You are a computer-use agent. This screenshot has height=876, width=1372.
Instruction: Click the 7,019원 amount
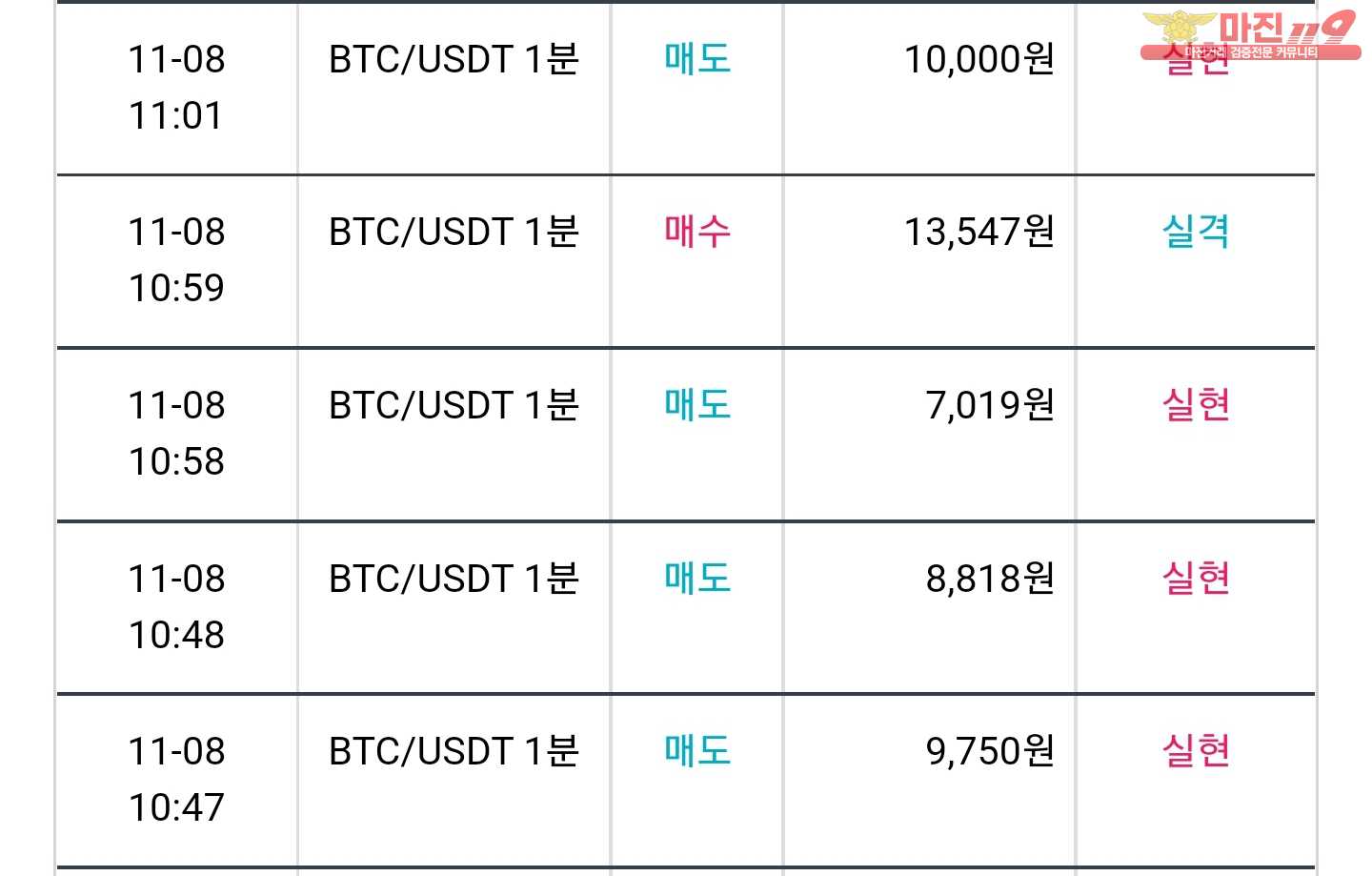[990, 405]
